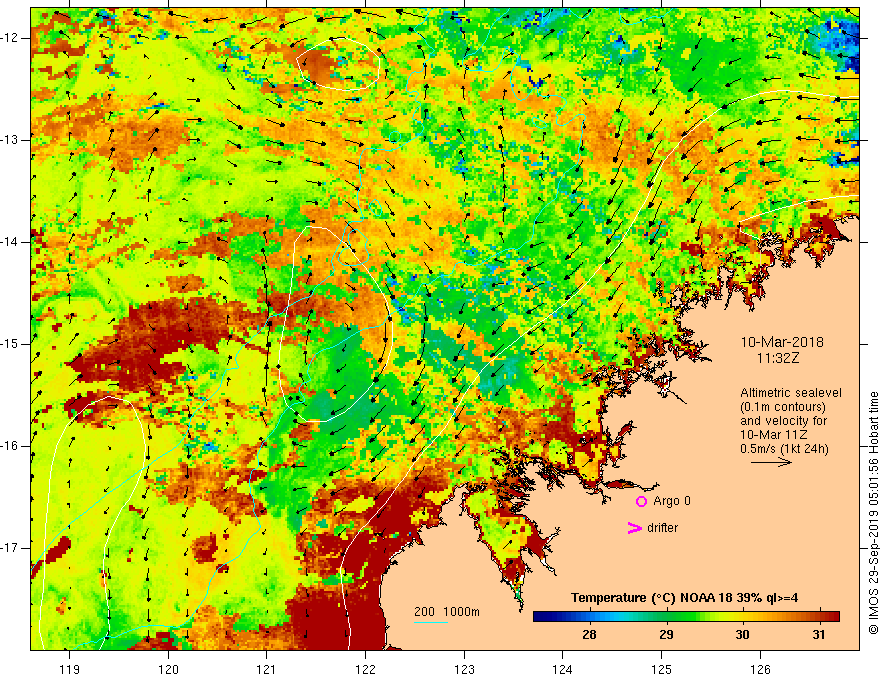Click the longitude axis label '119'
880x680 pixels.
tap(70, 669)
